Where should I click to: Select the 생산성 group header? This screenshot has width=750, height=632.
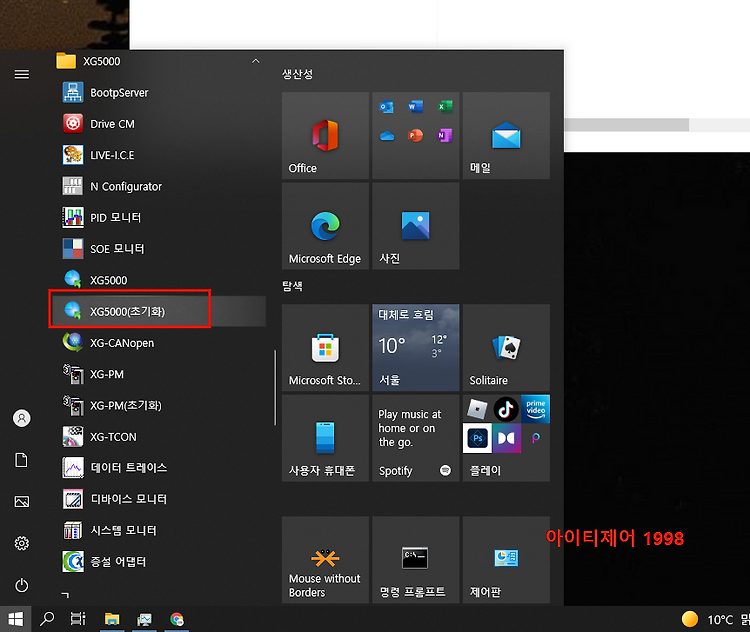[x=297, y=74]
